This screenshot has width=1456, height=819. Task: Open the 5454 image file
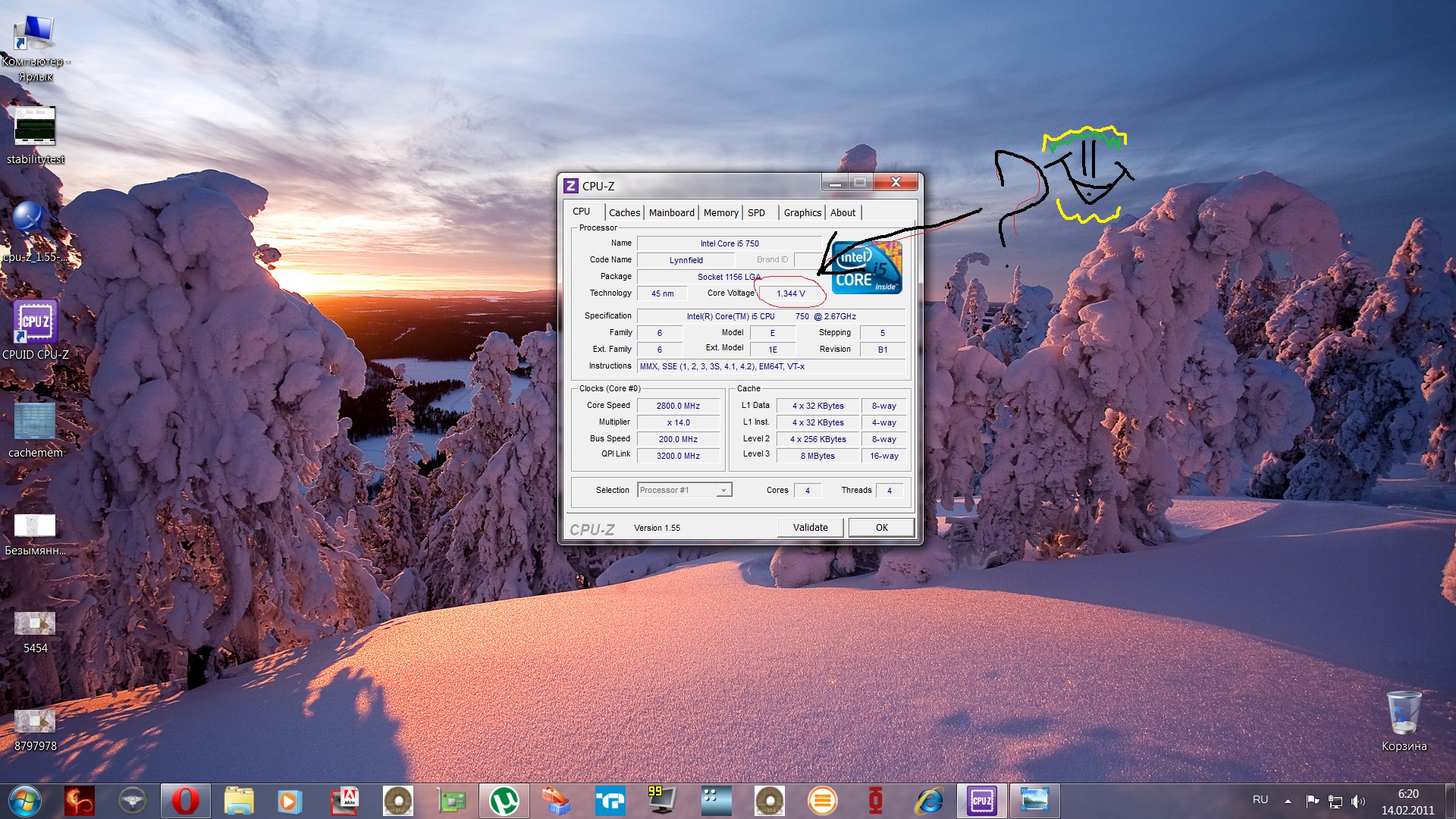[x=35, y=632]
